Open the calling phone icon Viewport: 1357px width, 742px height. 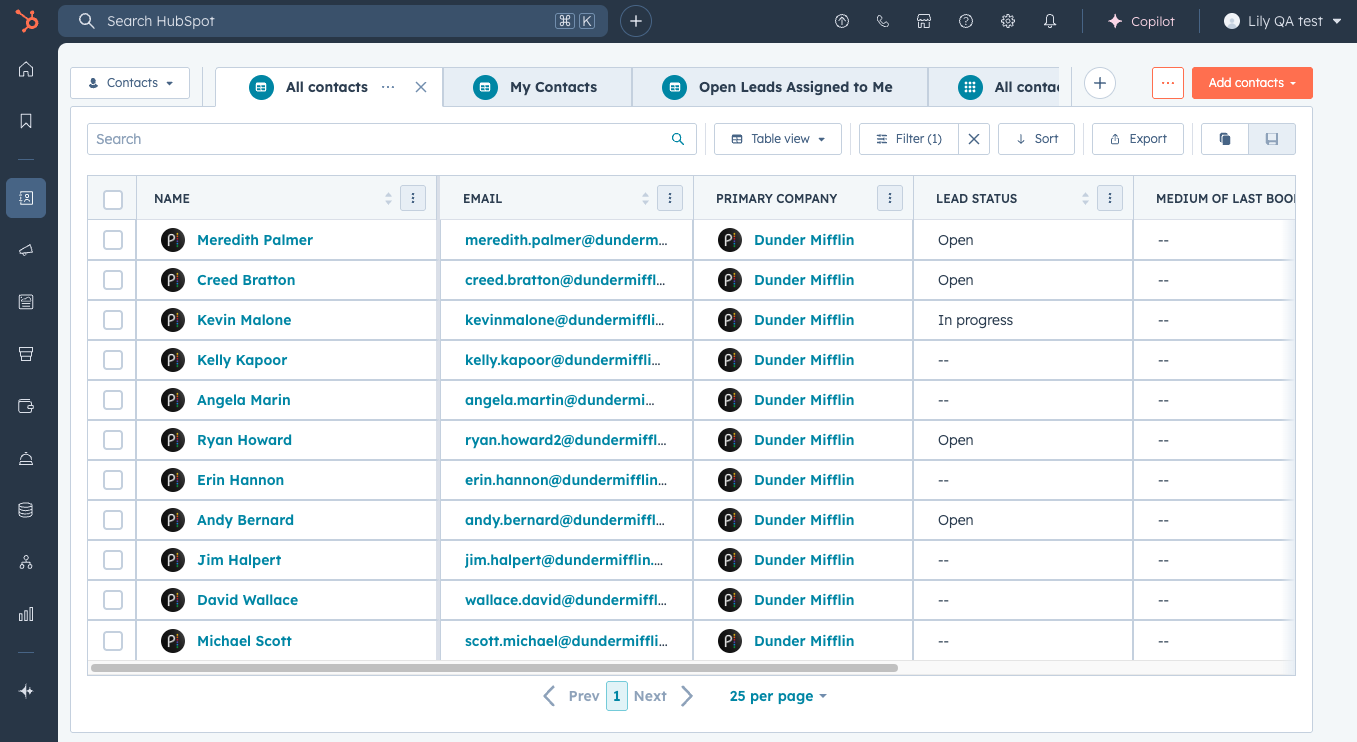coord(883,21)
